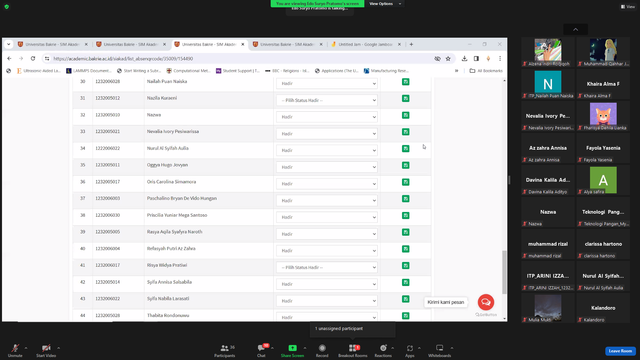Open Zoom Chat panel

point(261,350)
